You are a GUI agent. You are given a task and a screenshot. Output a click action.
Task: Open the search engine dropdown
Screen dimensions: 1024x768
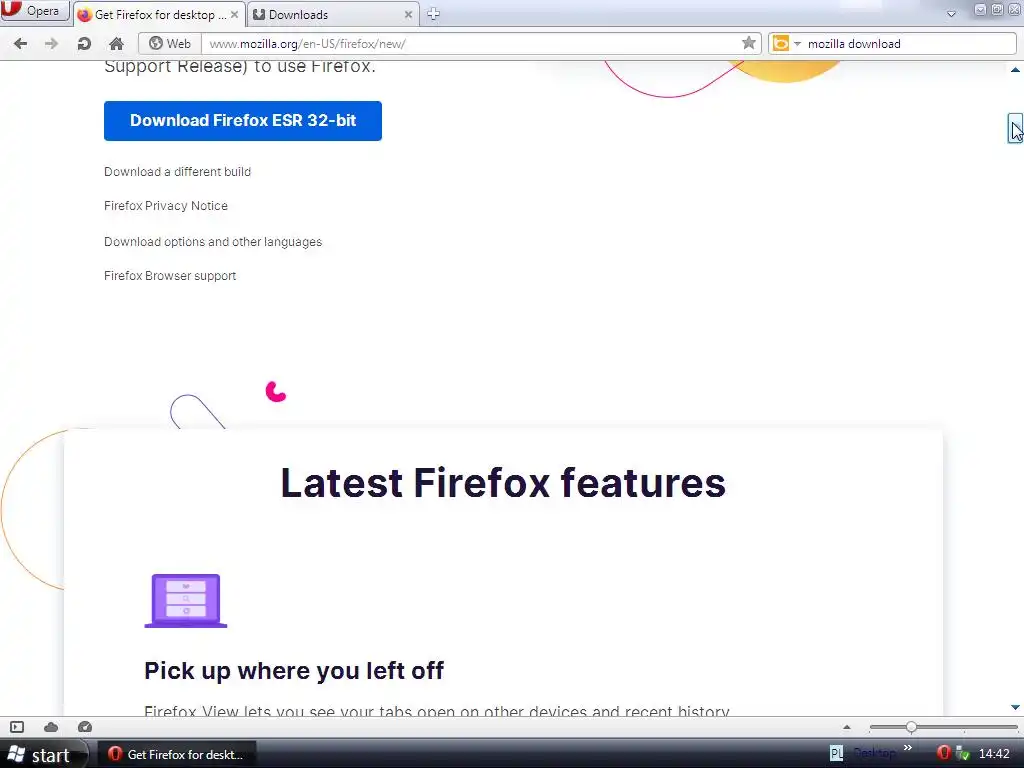(797, 44)
